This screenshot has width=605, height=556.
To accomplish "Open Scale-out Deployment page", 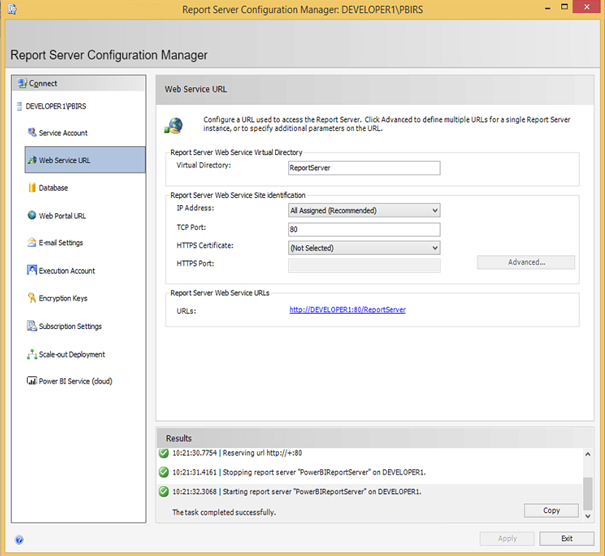I will tap(71, 354).
